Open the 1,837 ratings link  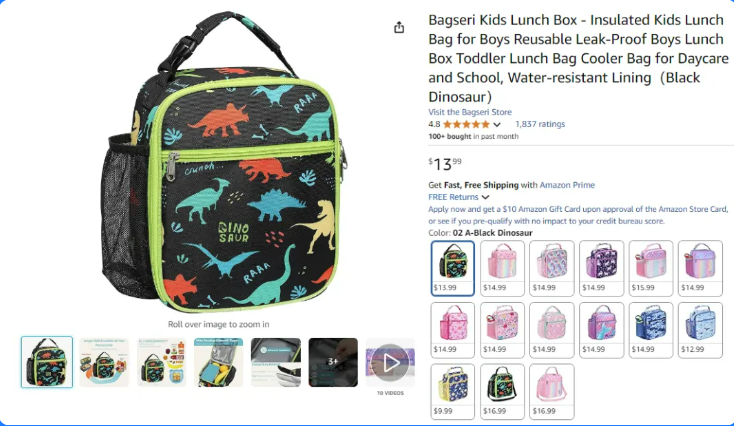point(540,124)
